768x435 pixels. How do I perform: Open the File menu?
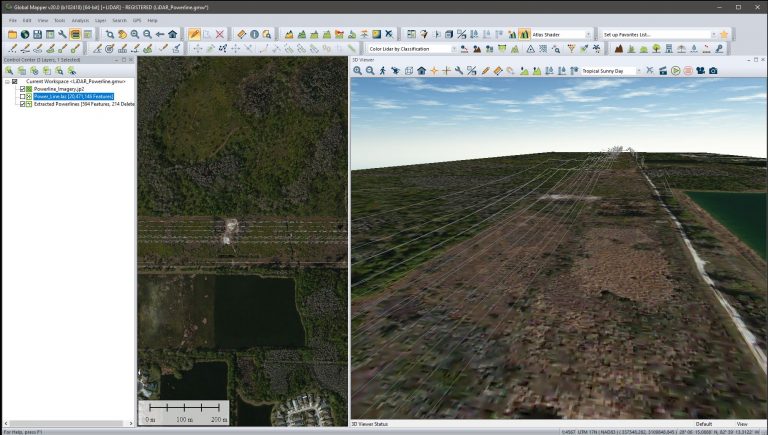click(13, 21)
